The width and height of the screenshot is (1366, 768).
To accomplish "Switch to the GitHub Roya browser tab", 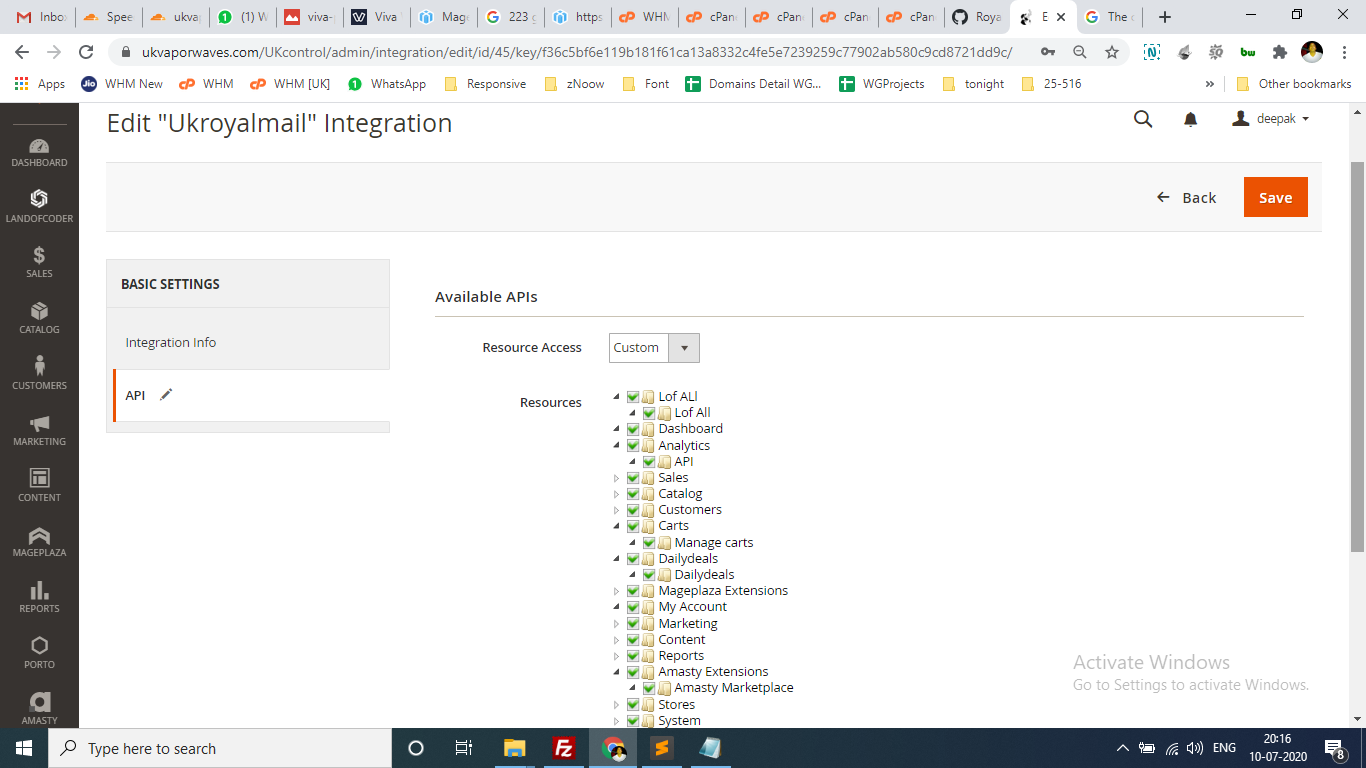I will click(x=976, y=17).
